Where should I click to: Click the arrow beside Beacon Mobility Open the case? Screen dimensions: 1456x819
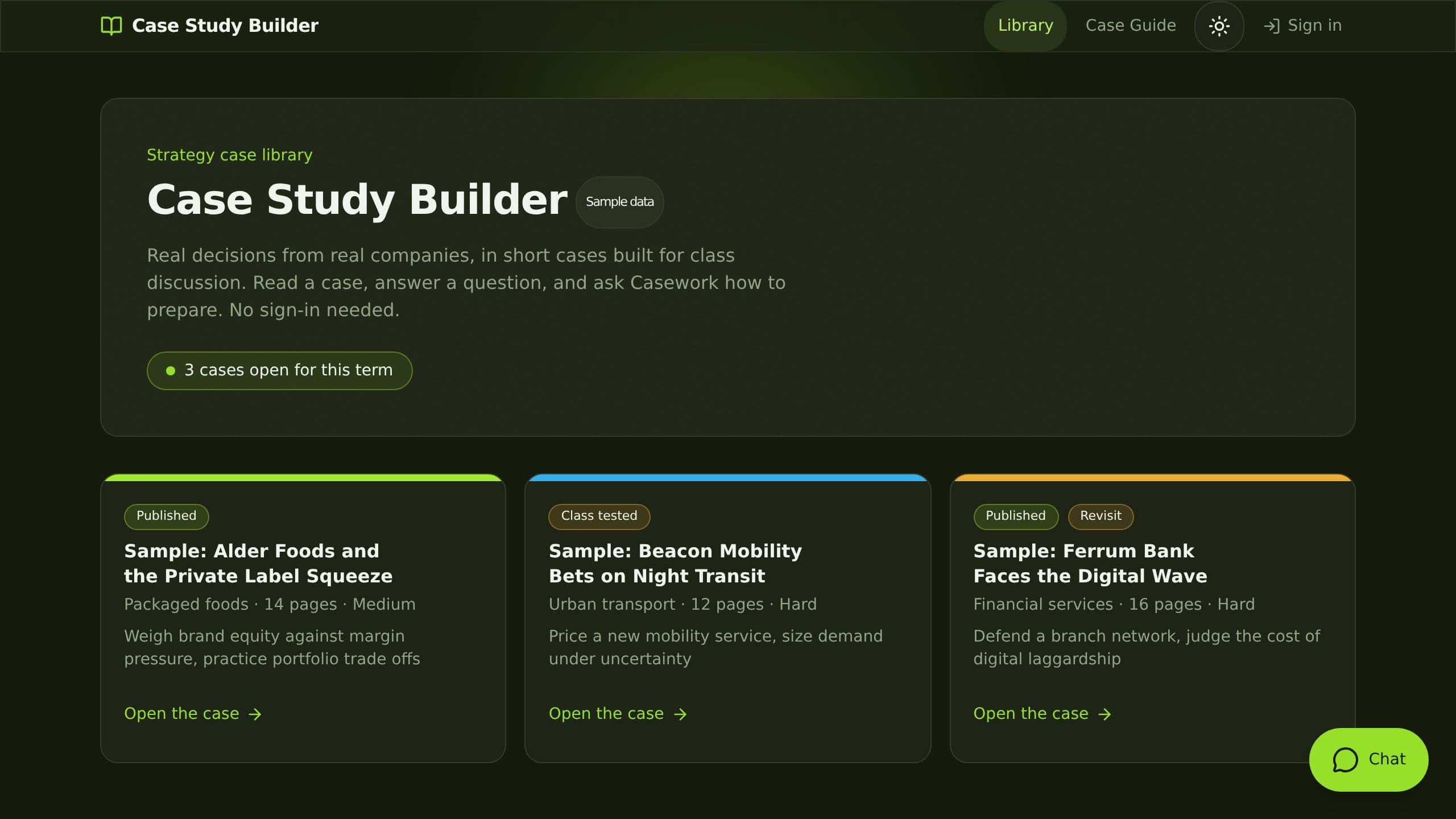point(680,714)
